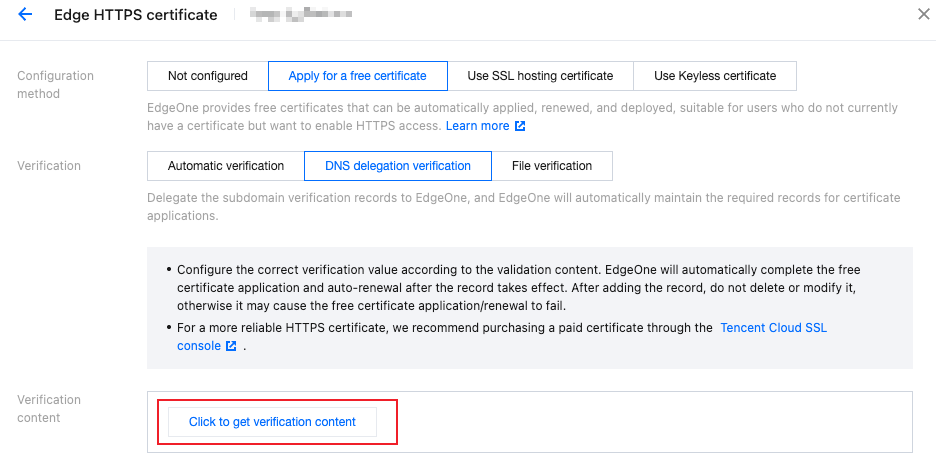Click the Verification field label
The width and height of the screenshot is (936, 467).
coord(49,166)
